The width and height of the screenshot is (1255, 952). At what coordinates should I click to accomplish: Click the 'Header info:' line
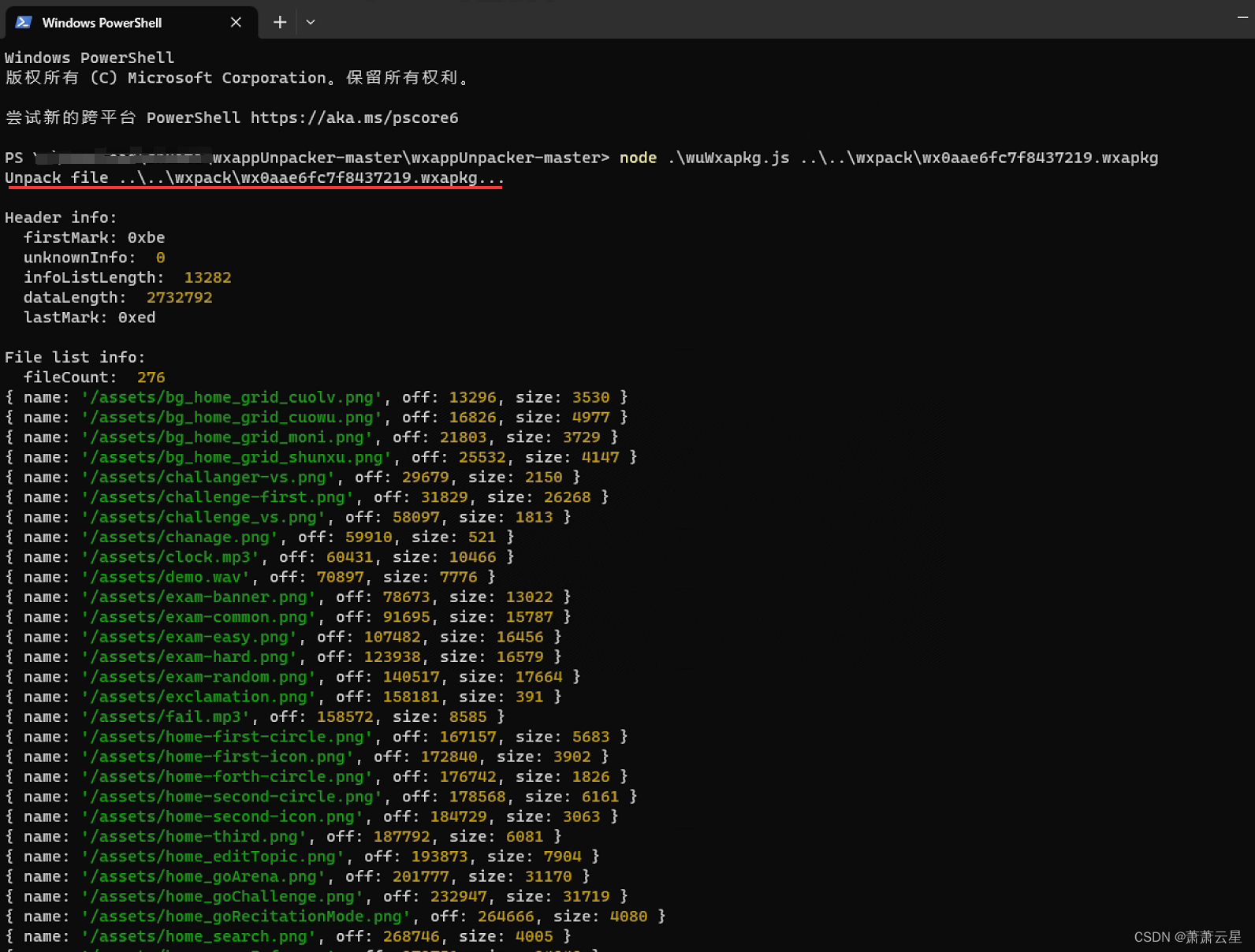(x=61, y=218)
